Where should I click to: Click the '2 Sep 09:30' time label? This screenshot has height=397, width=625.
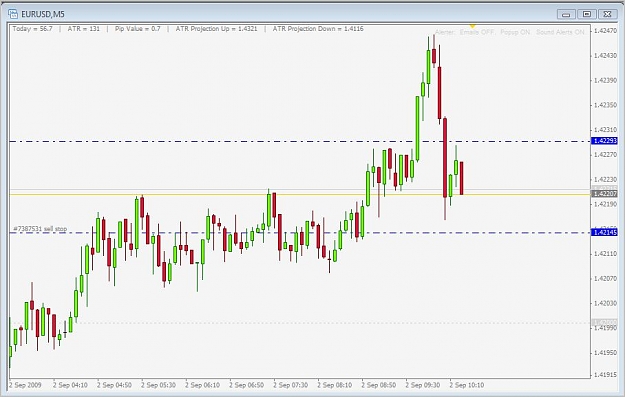coord(423,385)
